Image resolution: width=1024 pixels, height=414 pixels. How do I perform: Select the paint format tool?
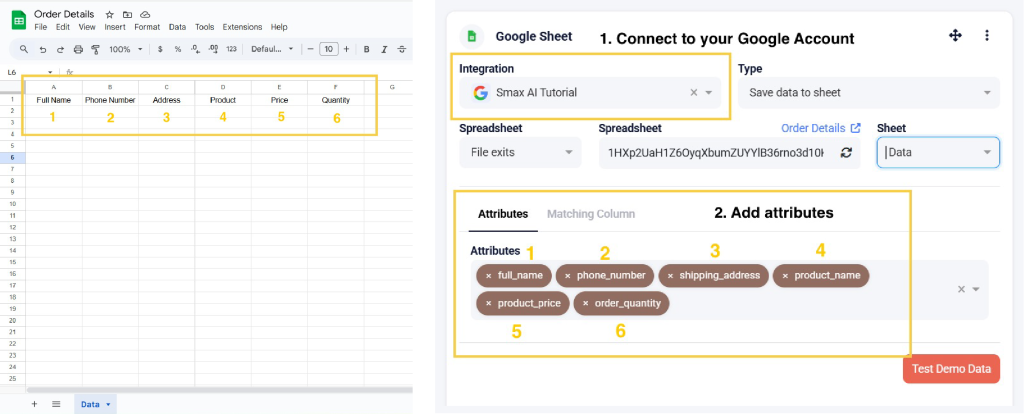point(96,49)
